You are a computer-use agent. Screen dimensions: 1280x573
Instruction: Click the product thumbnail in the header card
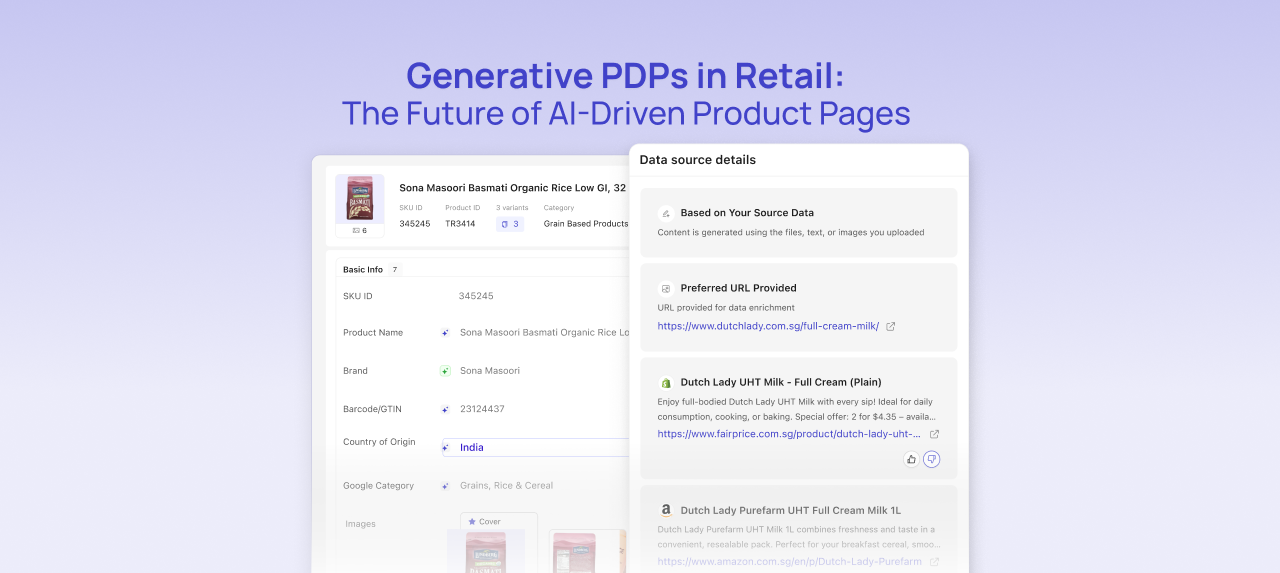[x=359, y=199]
